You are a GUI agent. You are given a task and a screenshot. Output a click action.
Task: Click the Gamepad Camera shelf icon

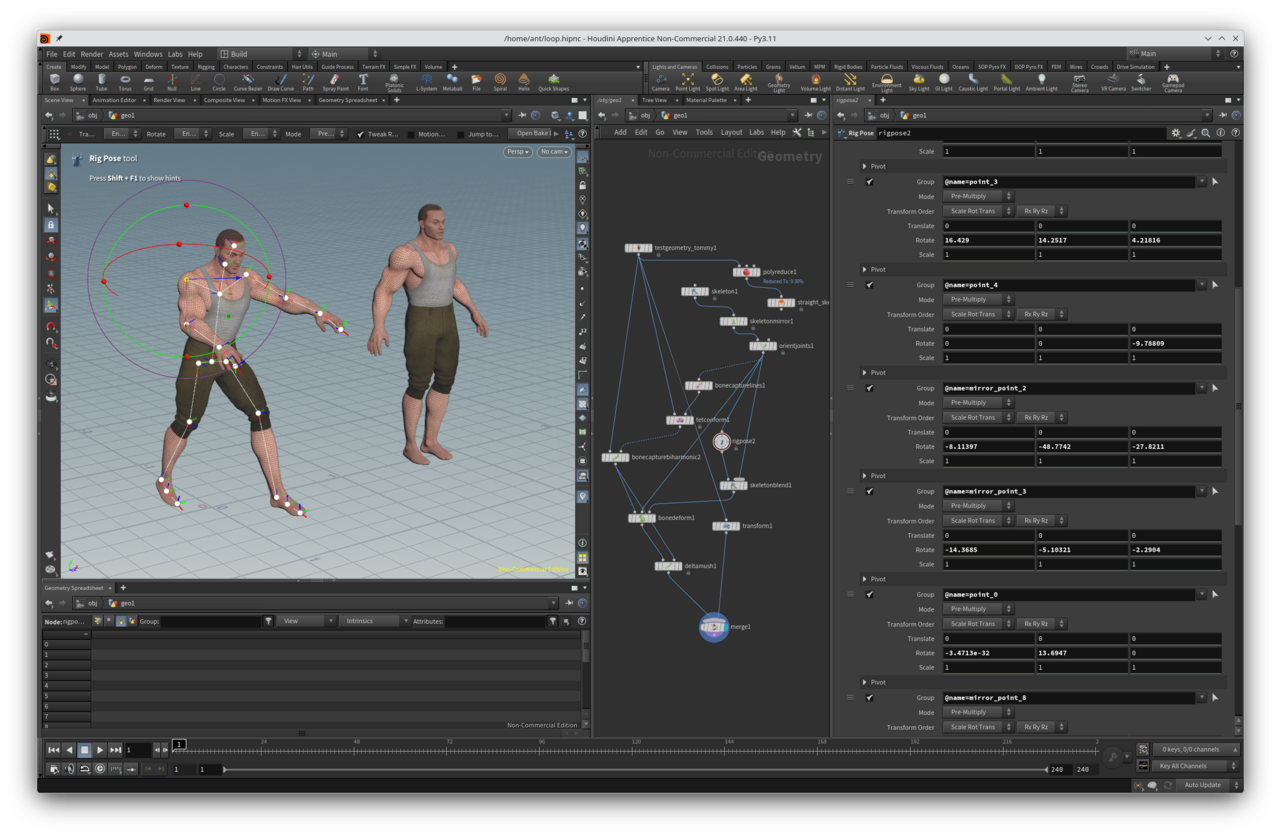tap(1173, 82)
